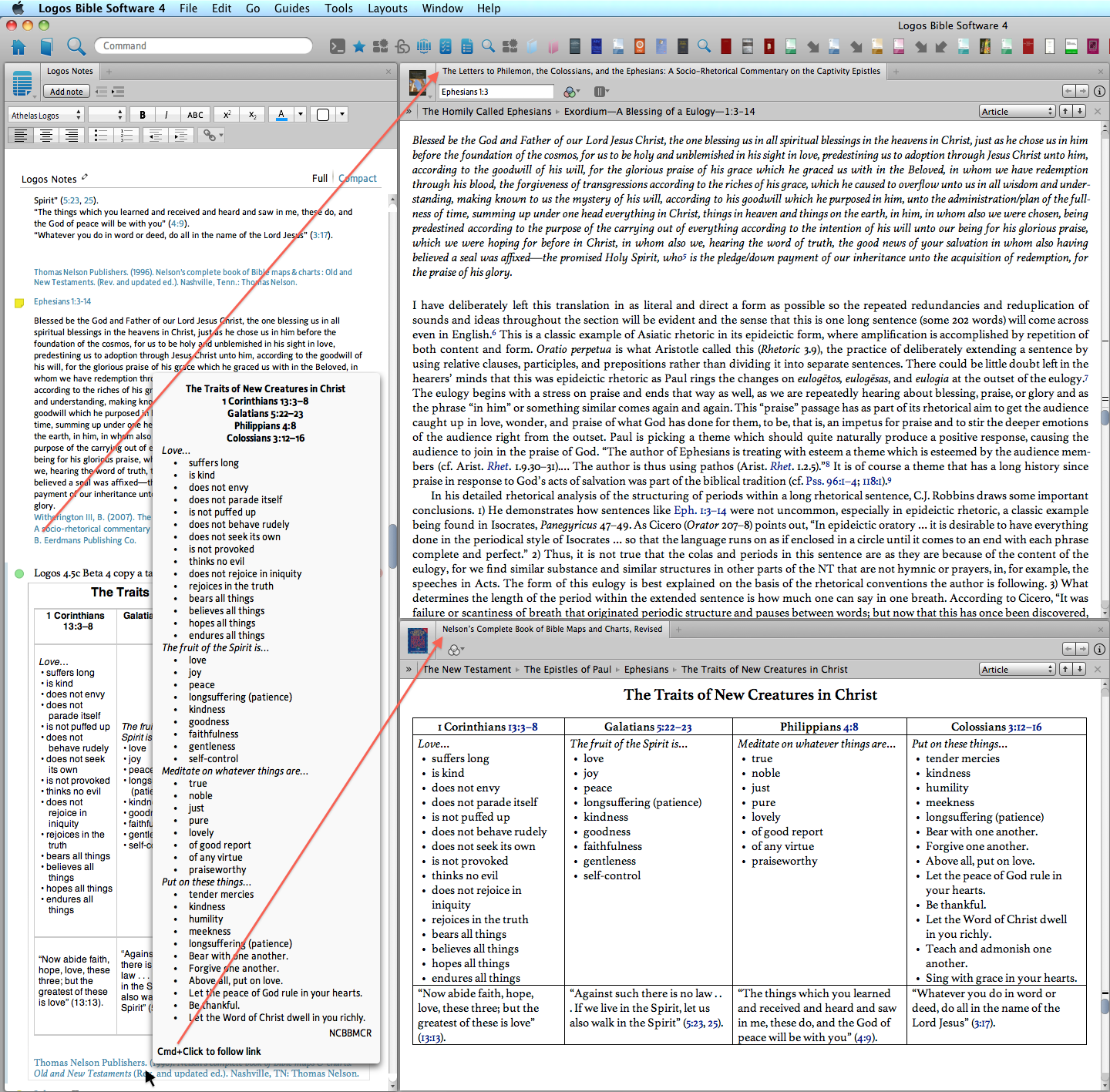Decrease paragraph indent in notes editor

click(155, 136)
